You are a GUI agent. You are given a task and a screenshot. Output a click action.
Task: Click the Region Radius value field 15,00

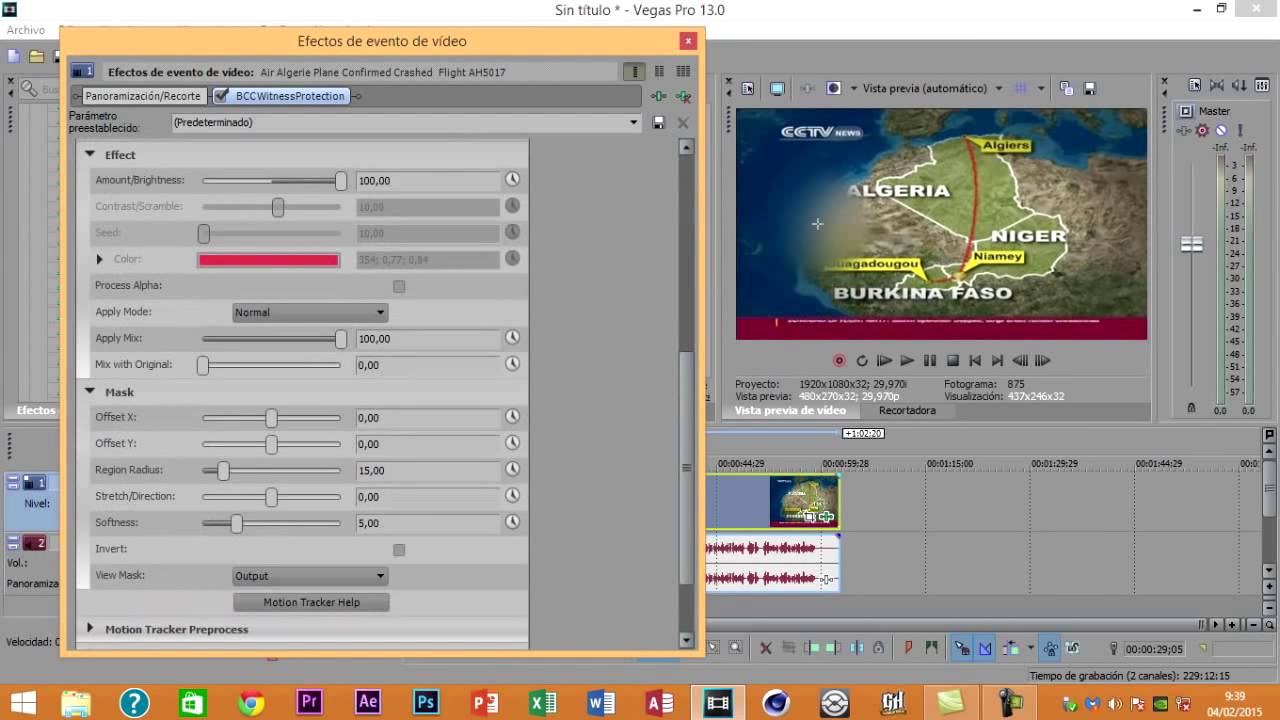(x=427, y=470)
